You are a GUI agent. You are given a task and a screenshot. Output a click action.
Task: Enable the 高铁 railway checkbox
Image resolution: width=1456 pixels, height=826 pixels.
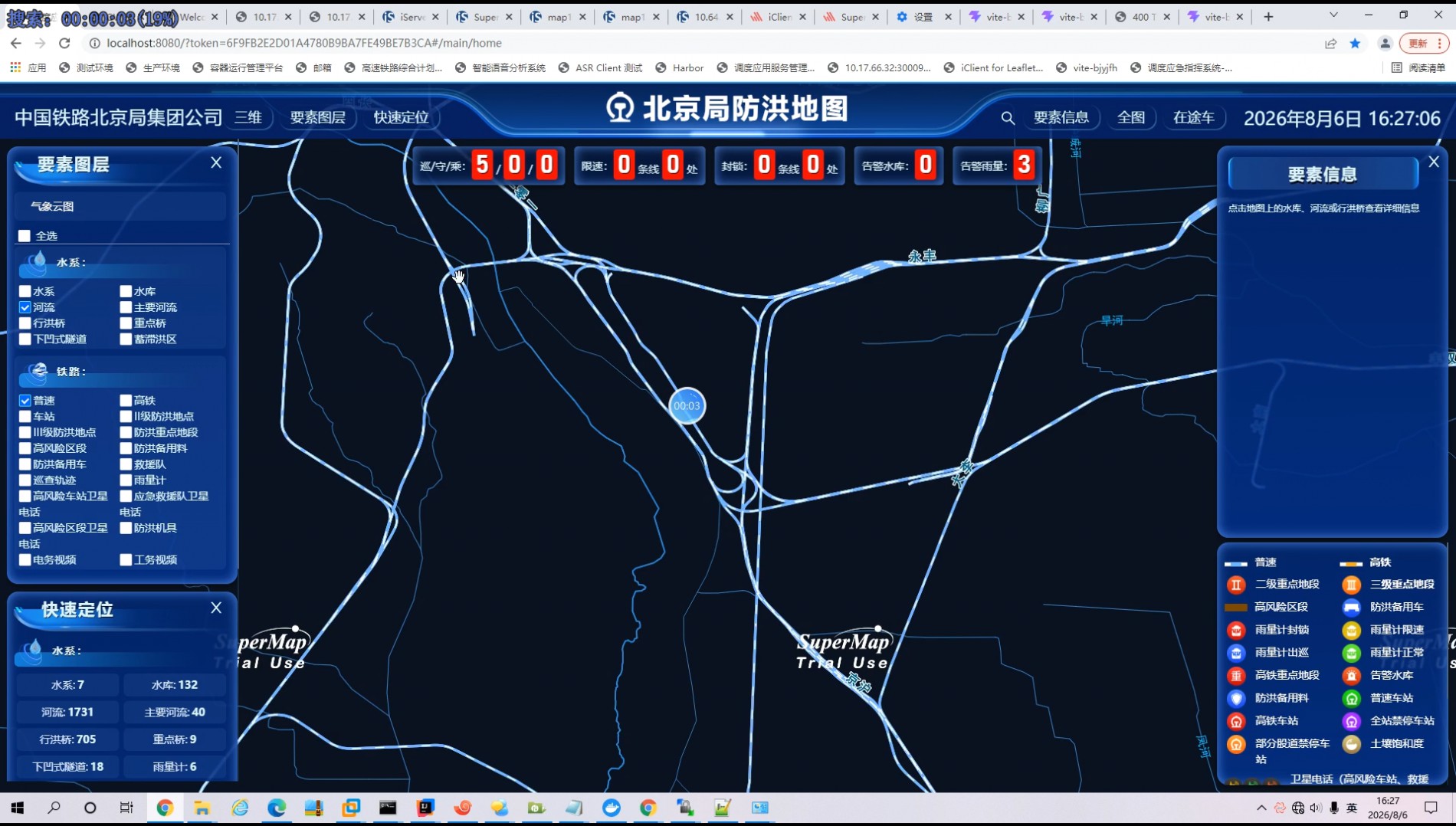[126, 401]
